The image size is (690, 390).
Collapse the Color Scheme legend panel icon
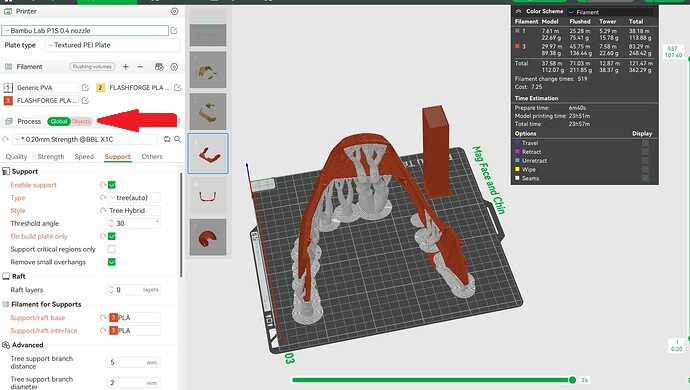(518, 11)
